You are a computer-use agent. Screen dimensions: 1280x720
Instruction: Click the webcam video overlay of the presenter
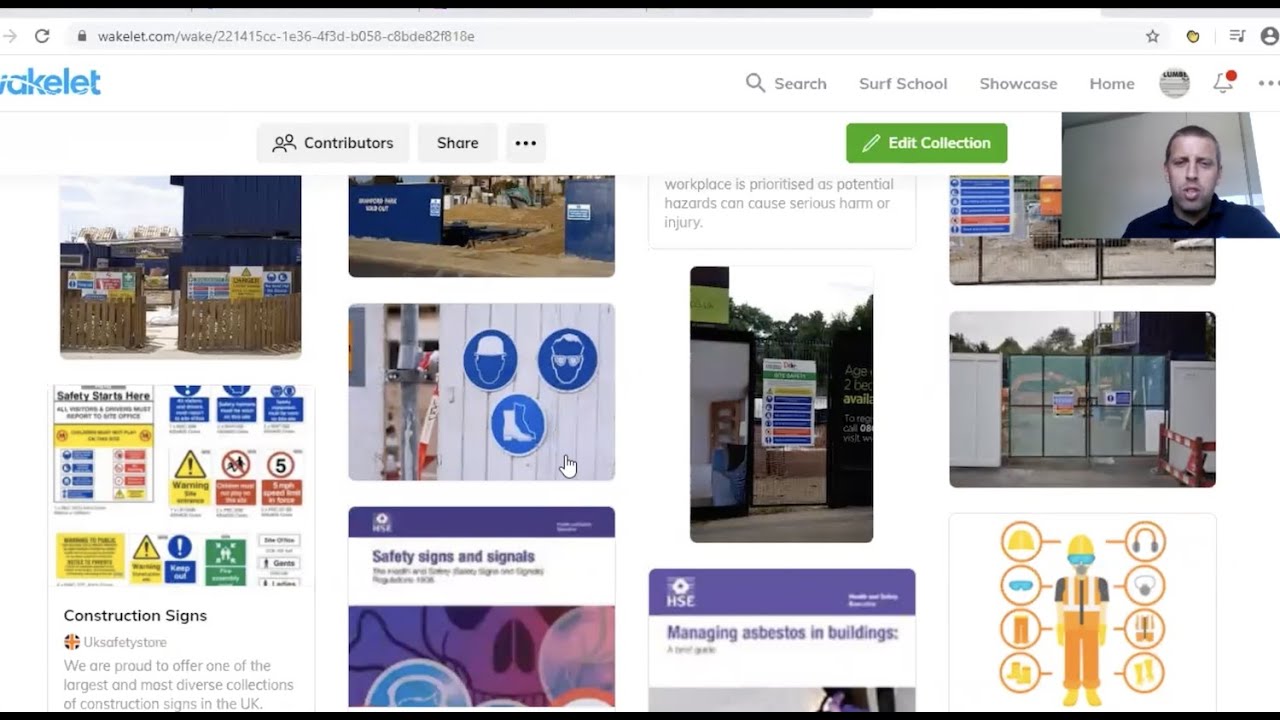tap(1170, 175)
